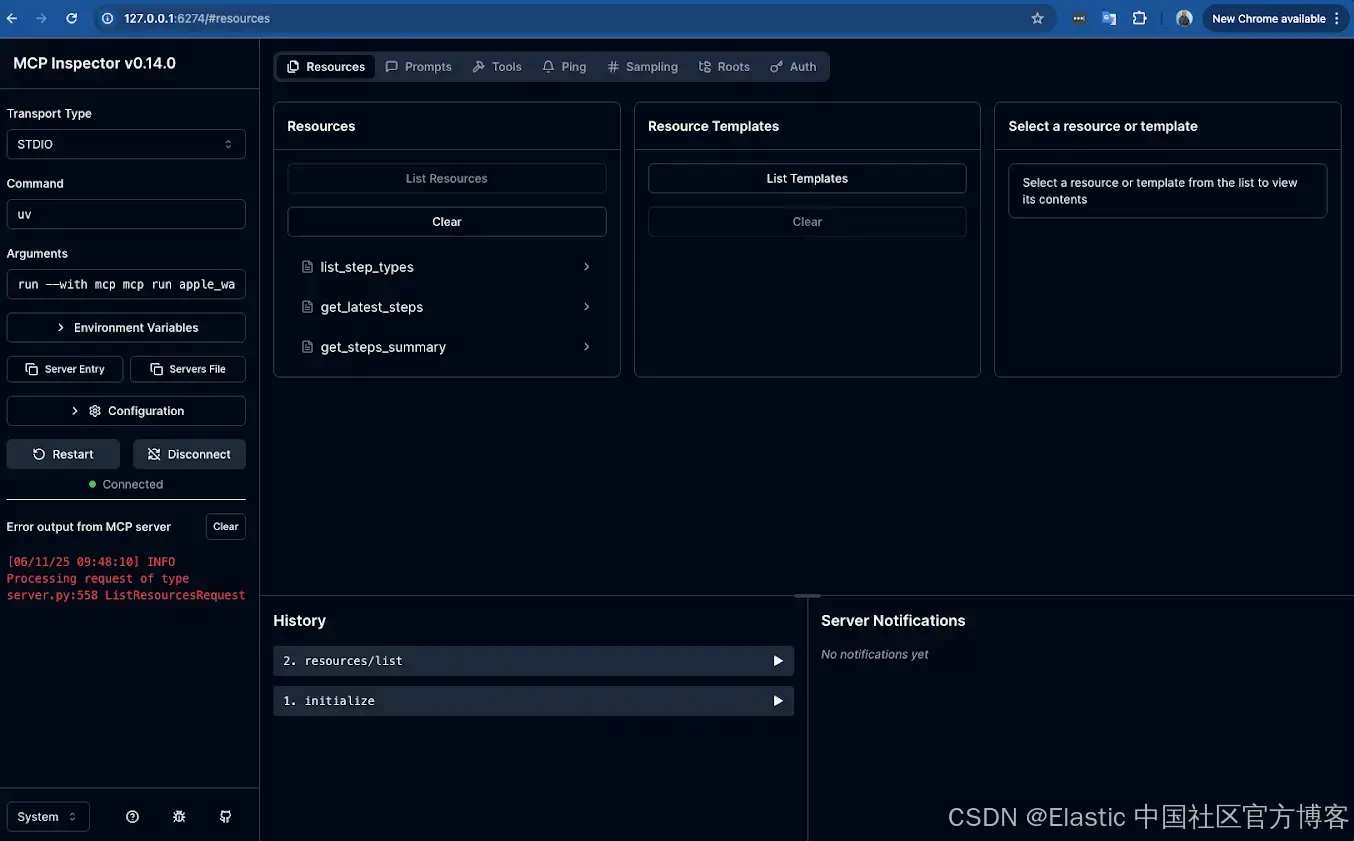Open the Chrome extensions puzzle icon
1354x841 pixels.
tap(1139, 18)
